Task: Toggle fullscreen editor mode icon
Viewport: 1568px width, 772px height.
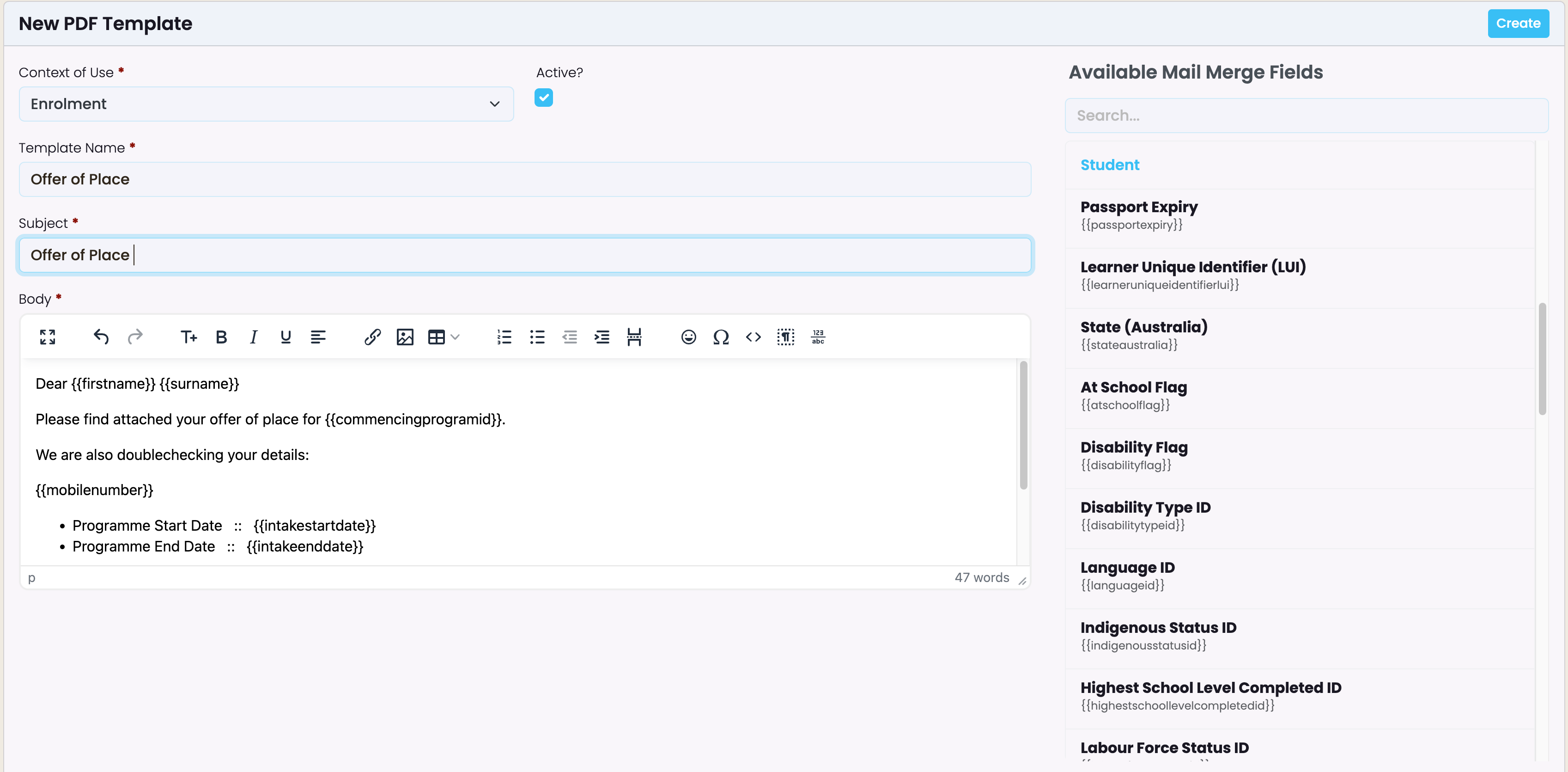Action: (48, 337)
